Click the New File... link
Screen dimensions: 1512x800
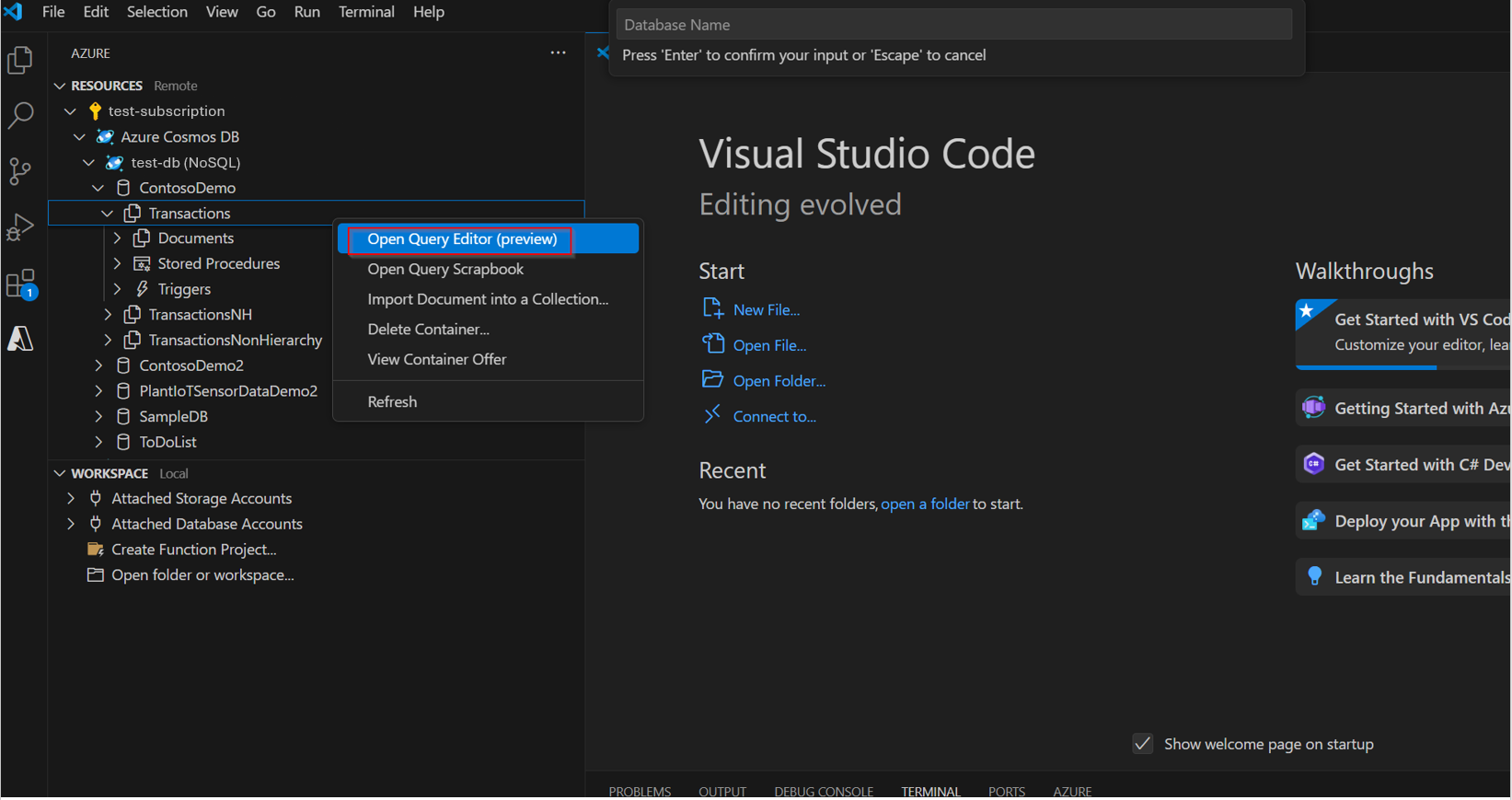pyautogui.click(x=766, y=310)
